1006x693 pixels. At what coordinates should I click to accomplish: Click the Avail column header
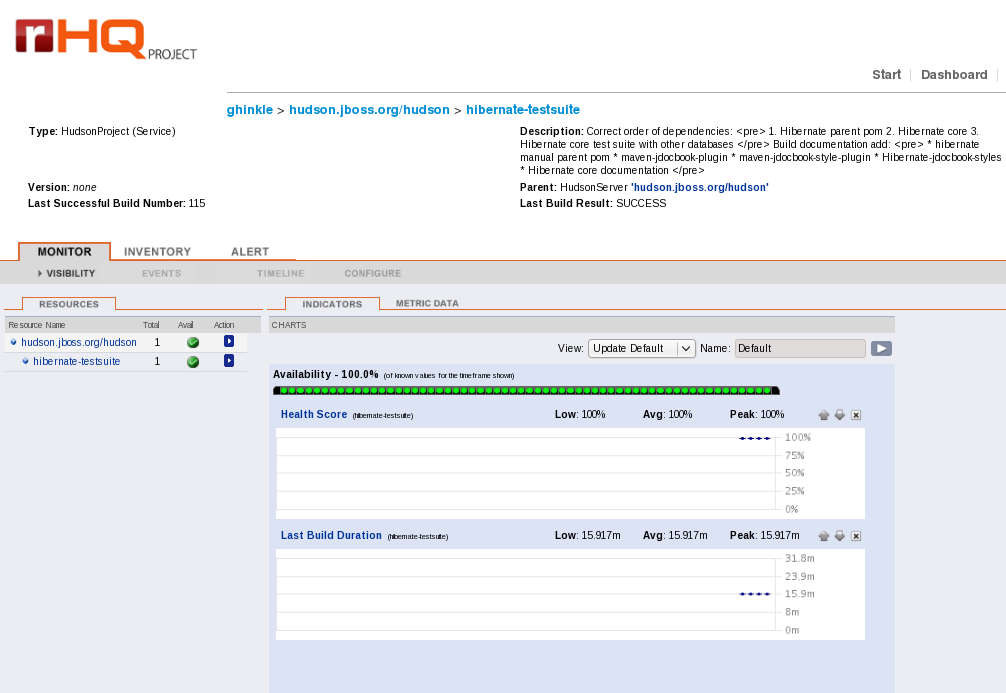(185, 325)
